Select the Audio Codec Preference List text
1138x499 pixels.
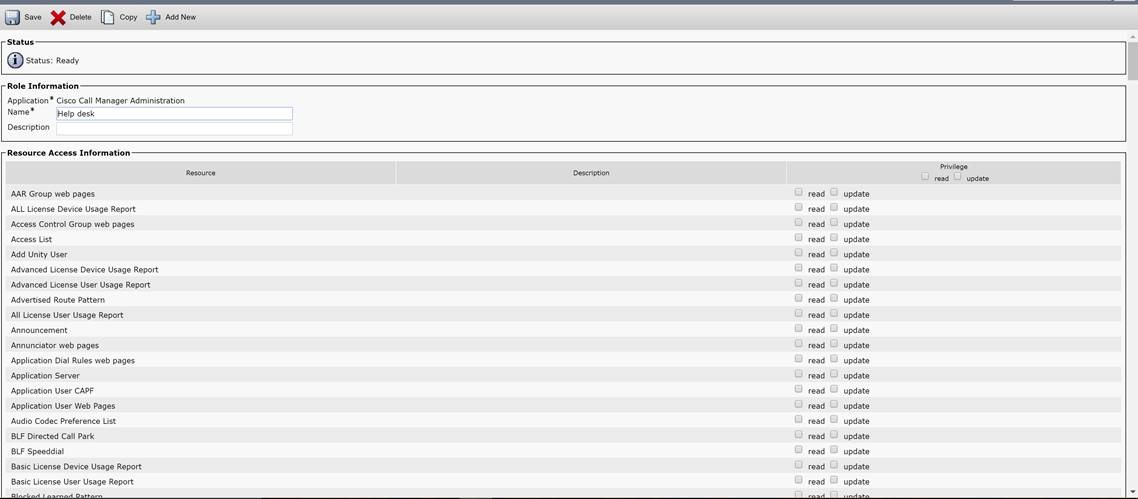point(64,421)
